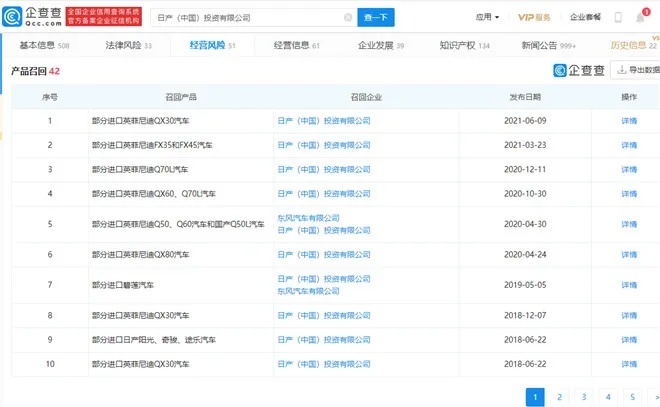Switch to the 法律风险 tab
This screenshot has width=660, height=407.
click(x=128, y=45)
